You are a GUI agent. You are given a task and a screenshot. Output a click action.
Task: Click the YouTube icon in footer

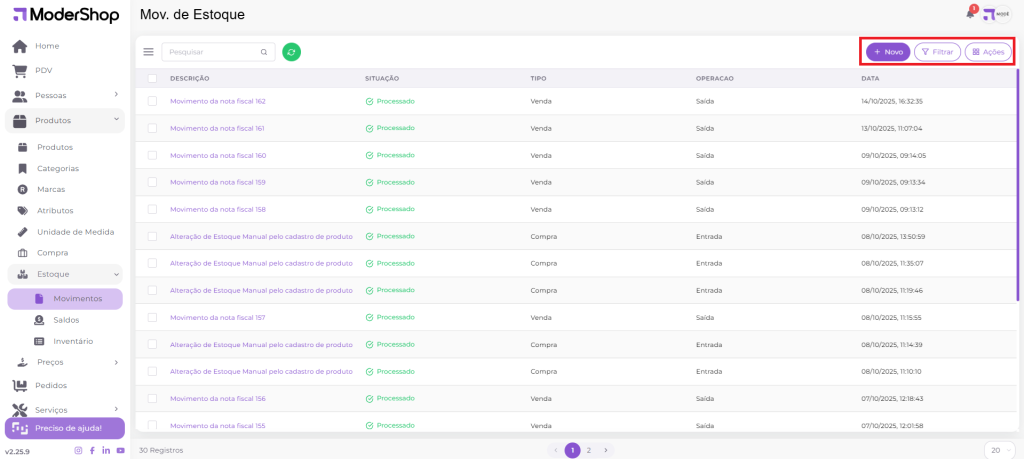point(121,451)
